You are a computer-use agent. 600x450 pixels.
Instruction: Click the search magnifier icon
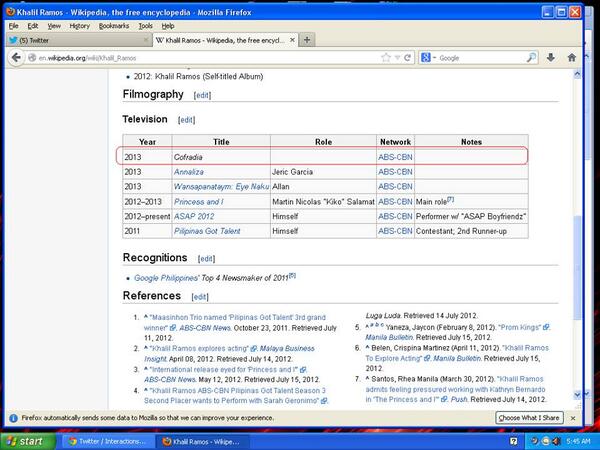532,58
